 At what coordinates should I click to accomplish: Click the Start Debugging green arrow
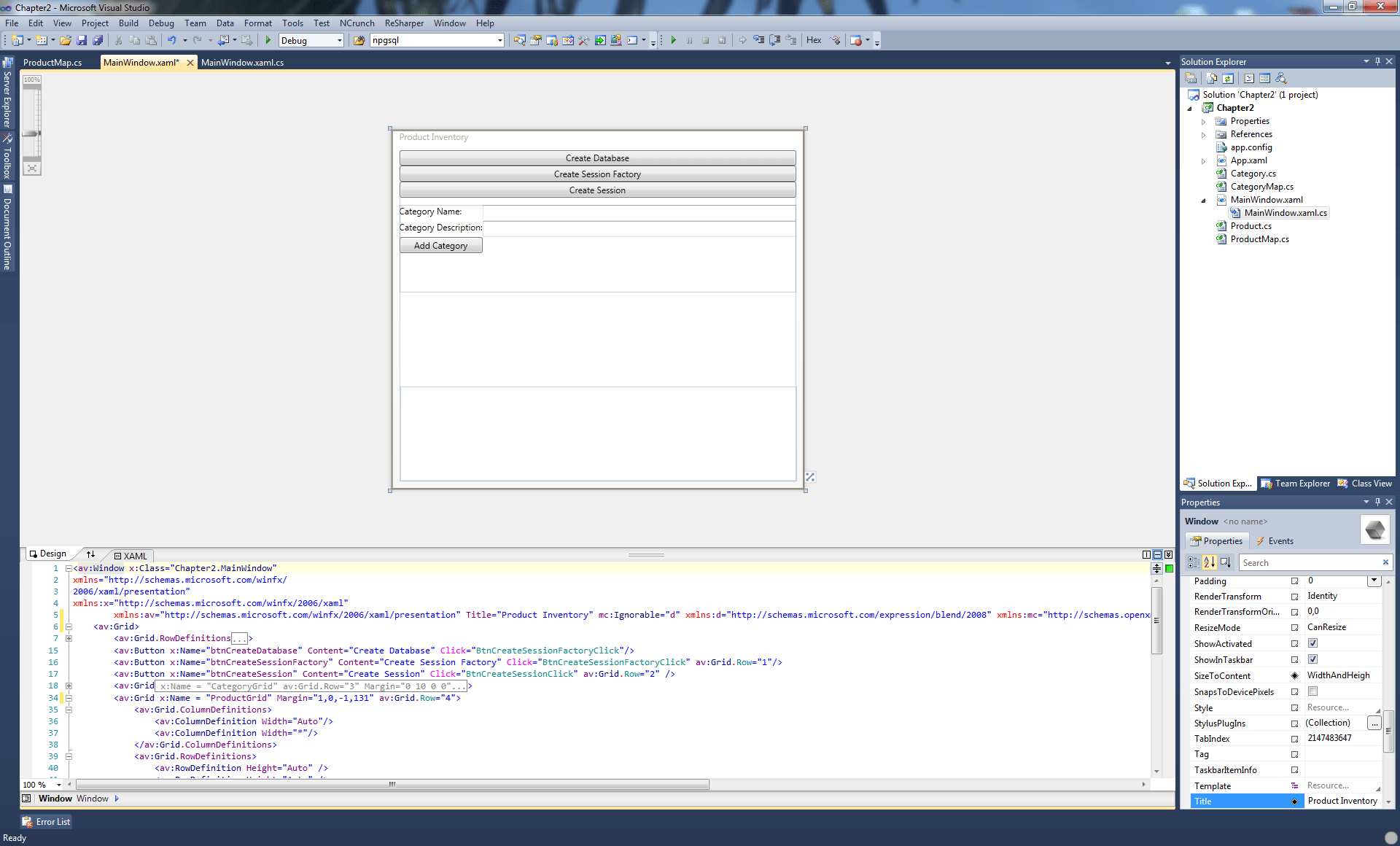coord(268,41)
